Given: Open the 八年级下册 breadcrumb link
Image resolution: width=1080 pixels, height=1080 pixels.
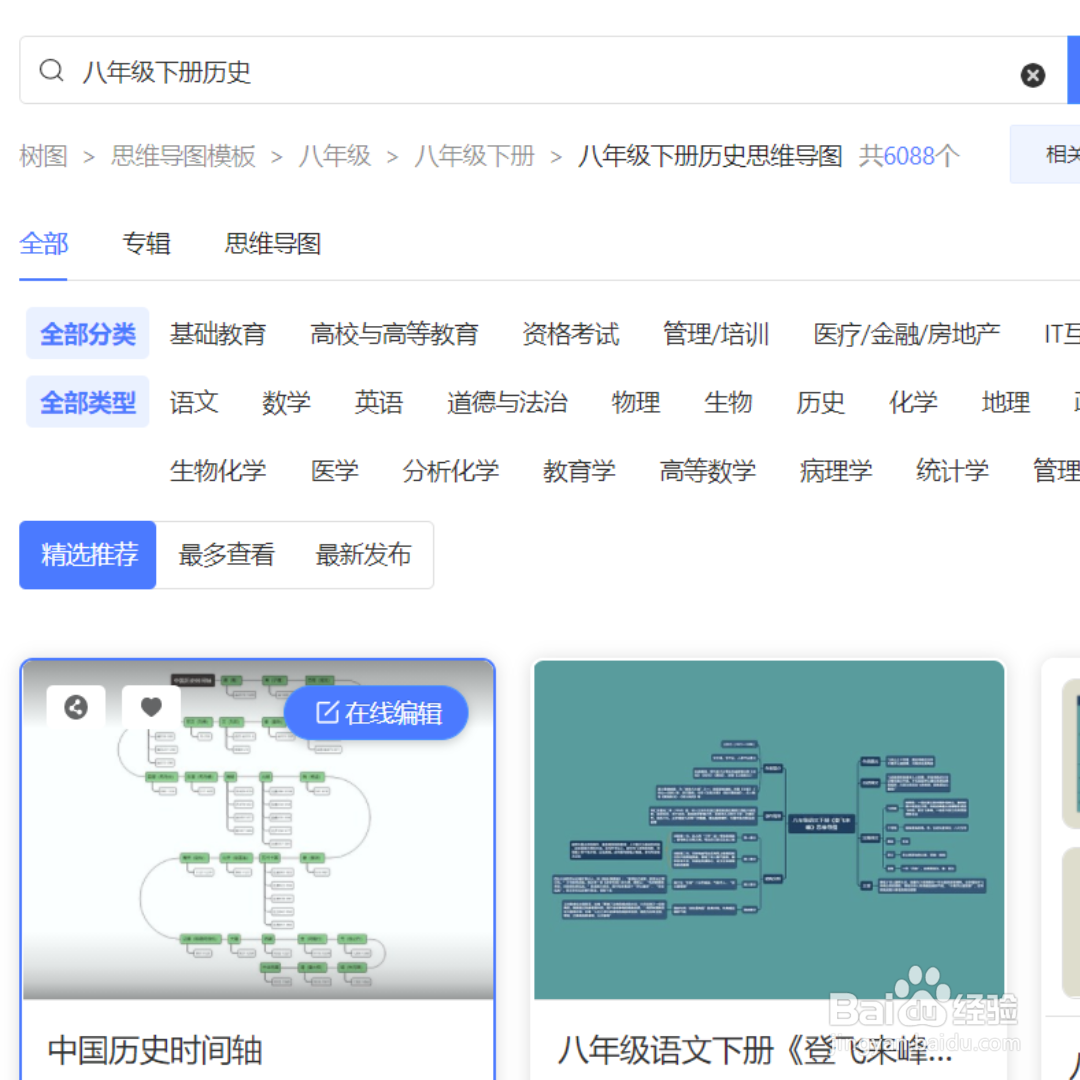Looking at the screenshot, I should pos(474,156).
